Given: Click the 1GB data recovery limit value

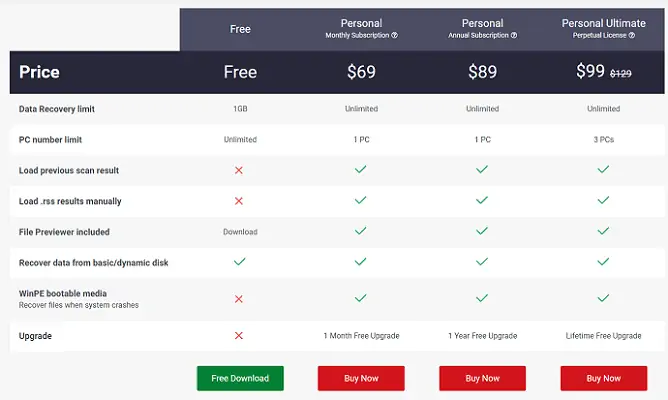Looking at the screenshot, I should click(240, 109).
